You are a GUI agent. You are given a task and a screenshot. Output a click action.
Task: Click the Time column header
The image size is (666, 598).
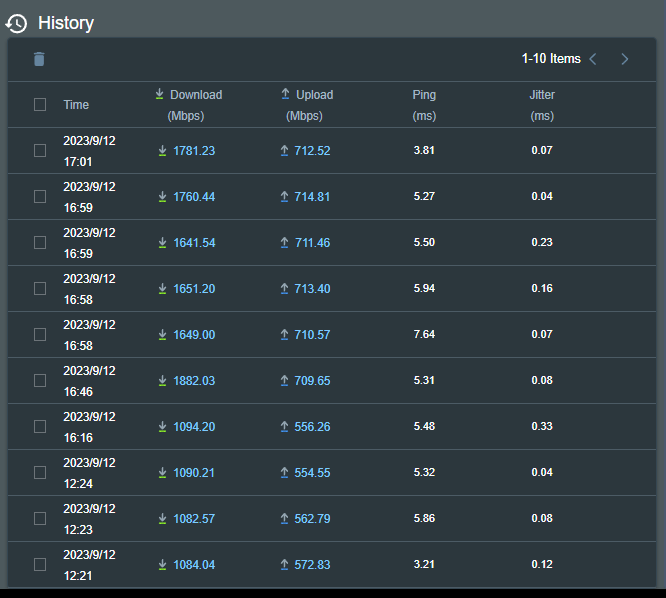pyautogui.click(x=76, y=105)
